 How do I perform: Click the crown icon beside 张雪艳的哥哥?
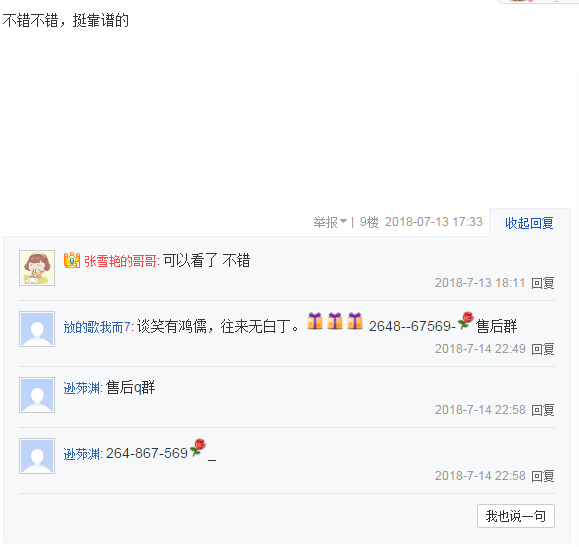(x=72, y=260)
